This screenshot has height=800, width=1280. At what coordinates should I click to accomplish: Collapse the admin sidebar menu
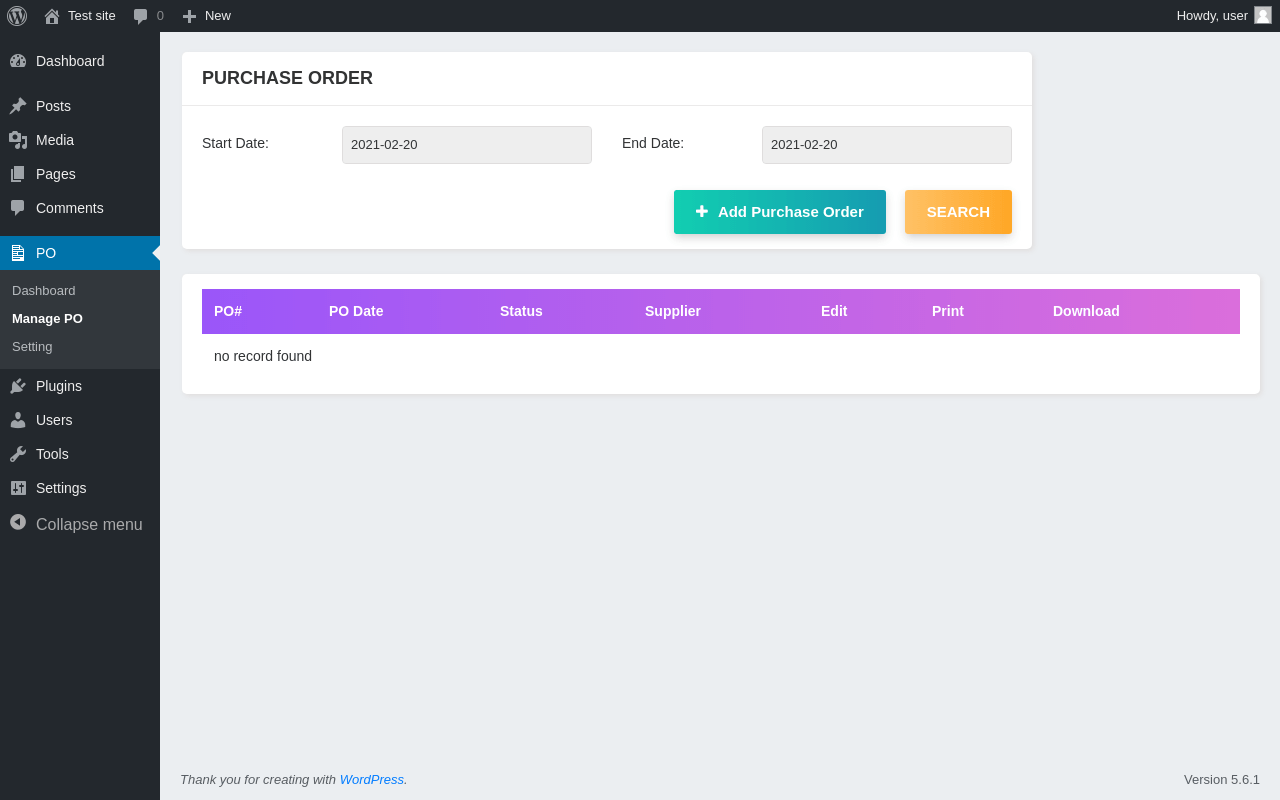coord(80,524)
